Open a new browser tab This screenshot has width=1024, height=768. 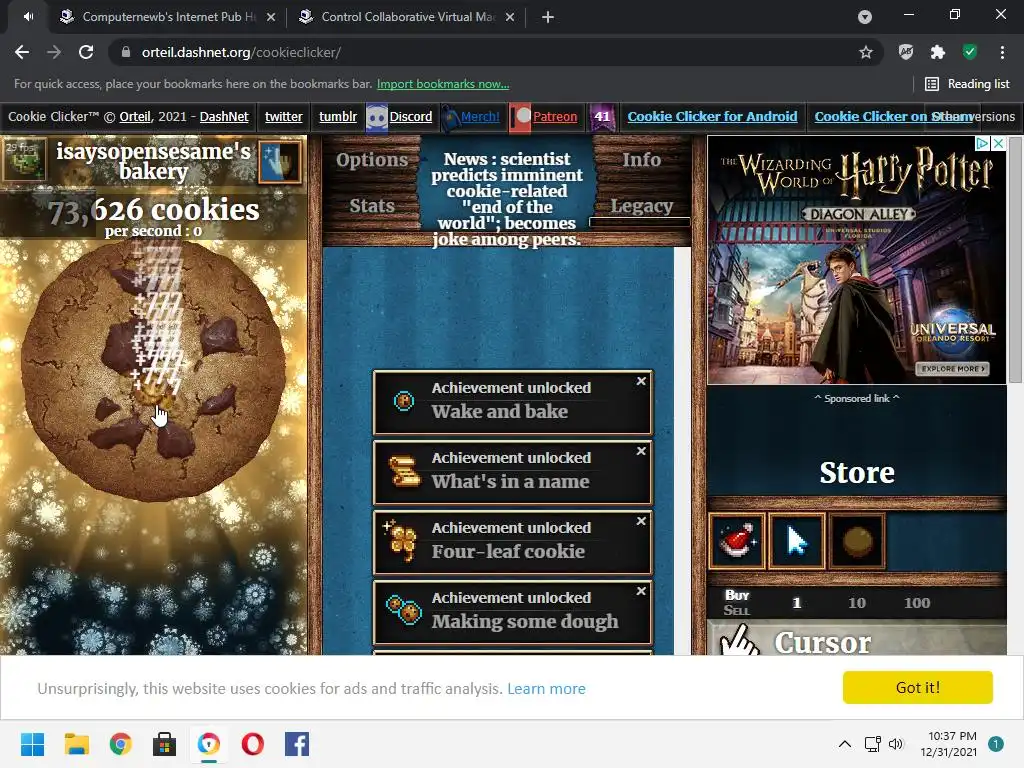pyautogui.click(x=548, y=17)
